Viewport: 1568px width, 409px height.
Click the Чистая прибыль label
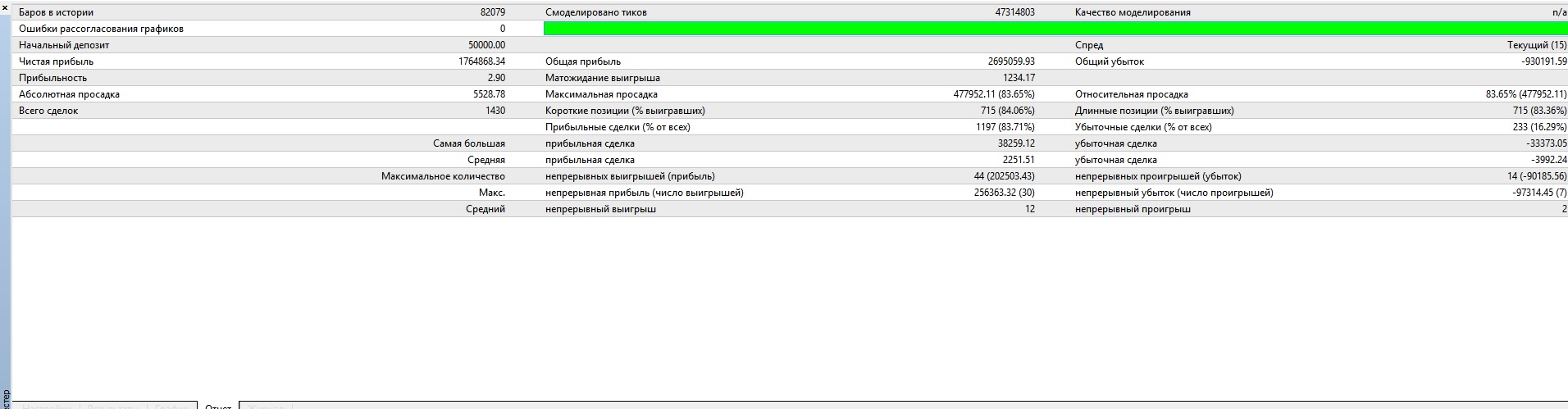click(56, 61)
